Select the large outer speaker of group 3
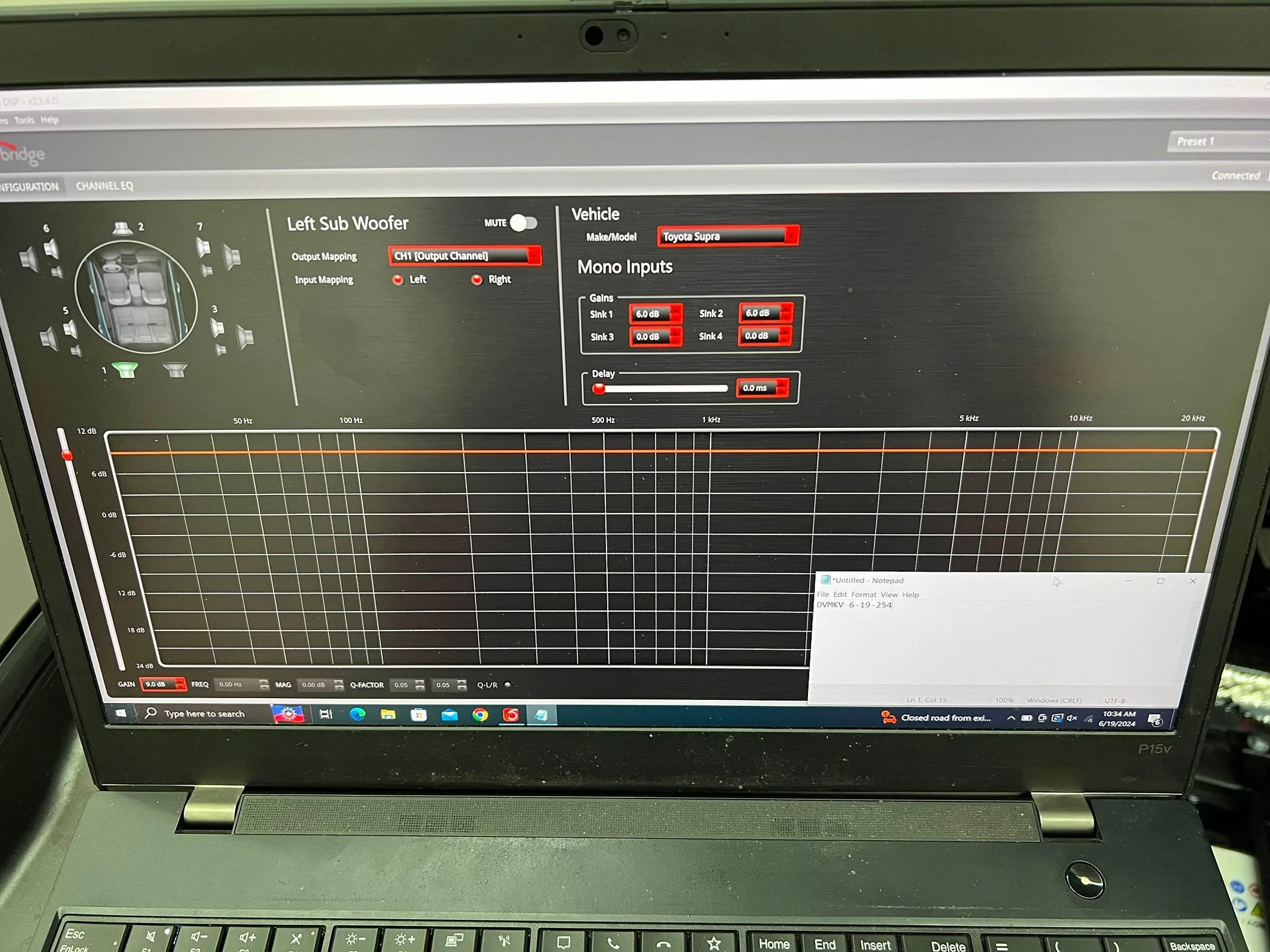 245,337
